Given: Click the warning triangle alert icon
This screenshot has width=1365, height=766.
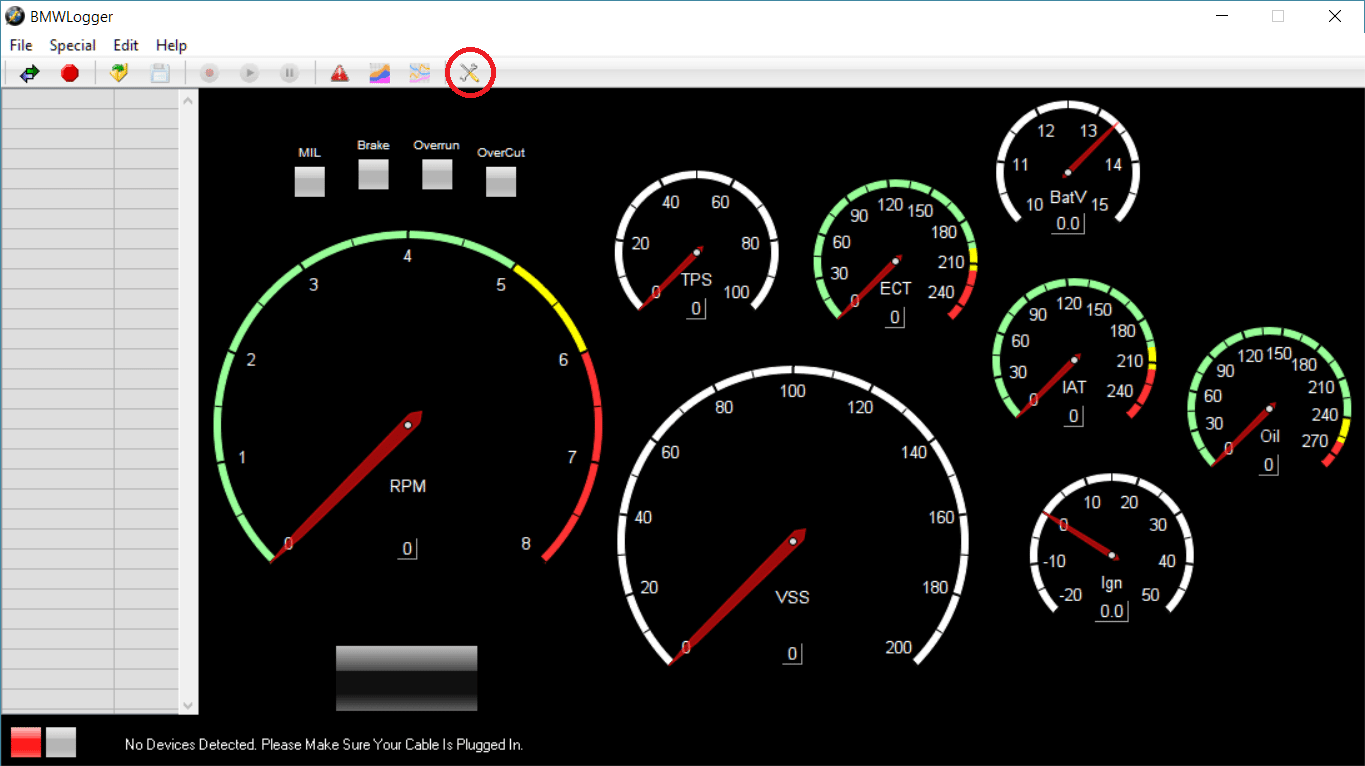Looking at the screenshot, I should point(339,71).
